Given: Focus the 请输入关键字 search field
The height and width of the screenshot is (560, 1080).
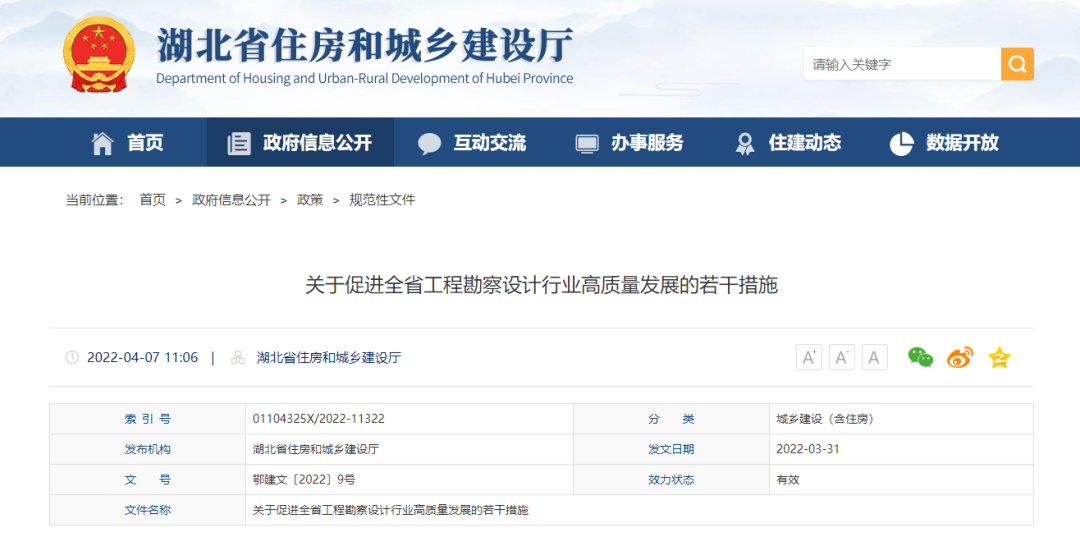Looking at the screenshot, I should pos(902,64).
